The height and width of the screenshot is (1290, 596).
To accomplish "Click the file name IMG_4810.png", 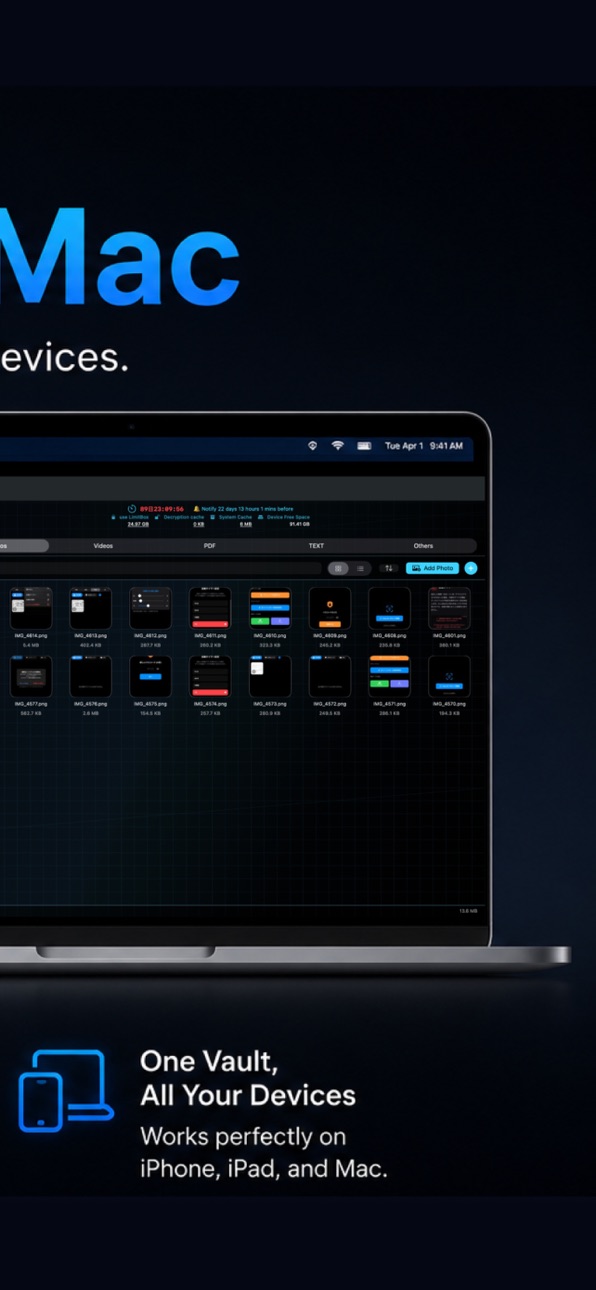I will click(270, 636).
